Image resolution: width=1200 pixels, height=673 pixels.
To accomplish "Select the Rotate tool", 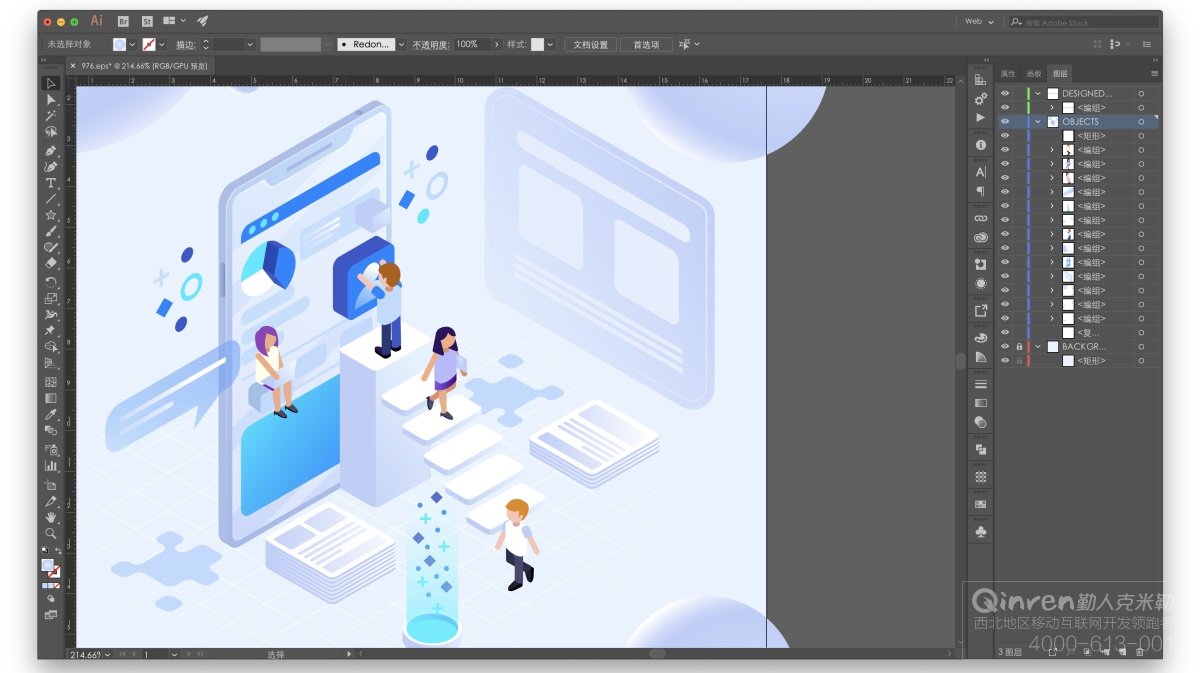I will [x=50, y=281].
